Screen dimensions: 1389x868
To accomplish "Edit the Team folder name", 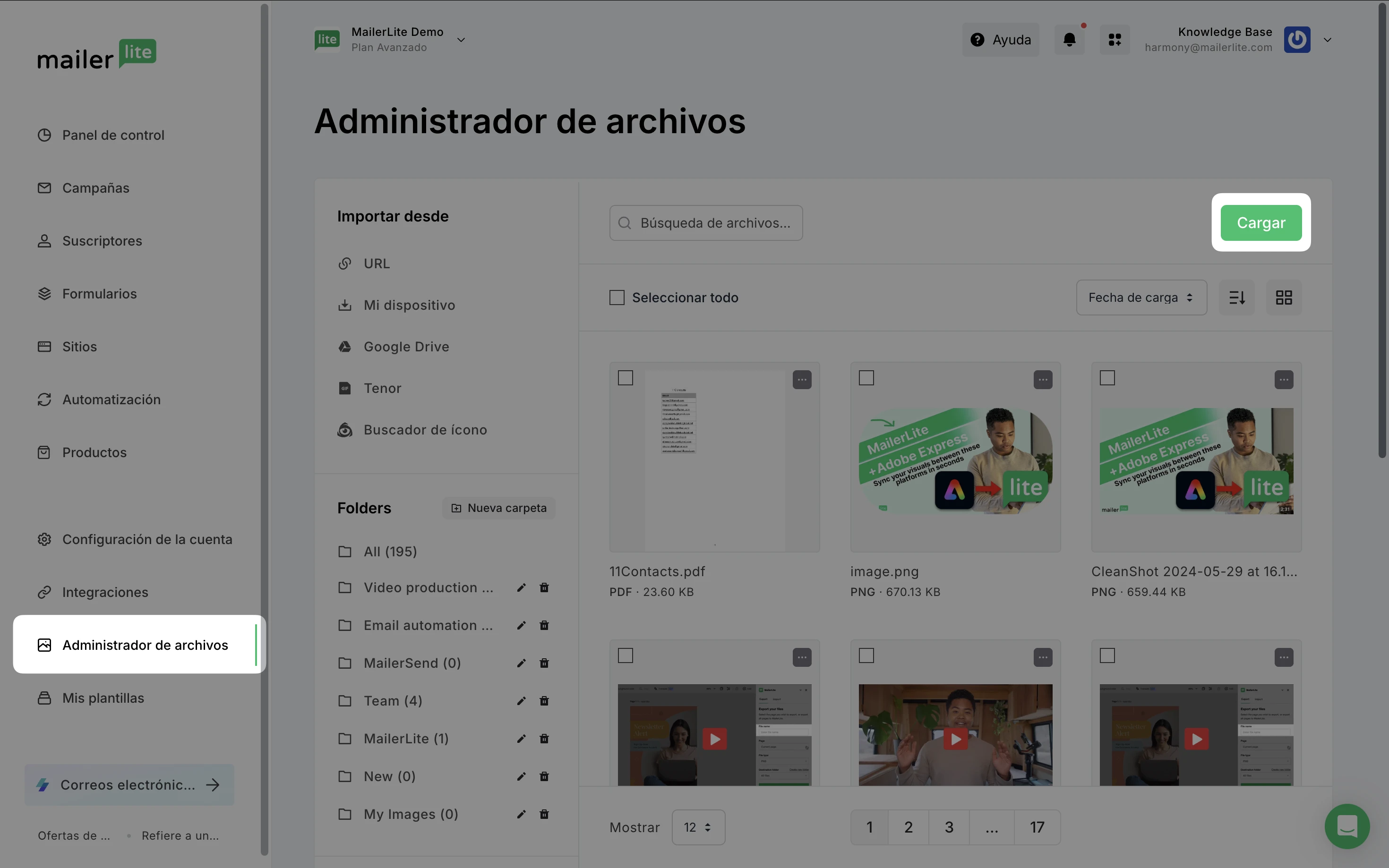I will point(522,701).
